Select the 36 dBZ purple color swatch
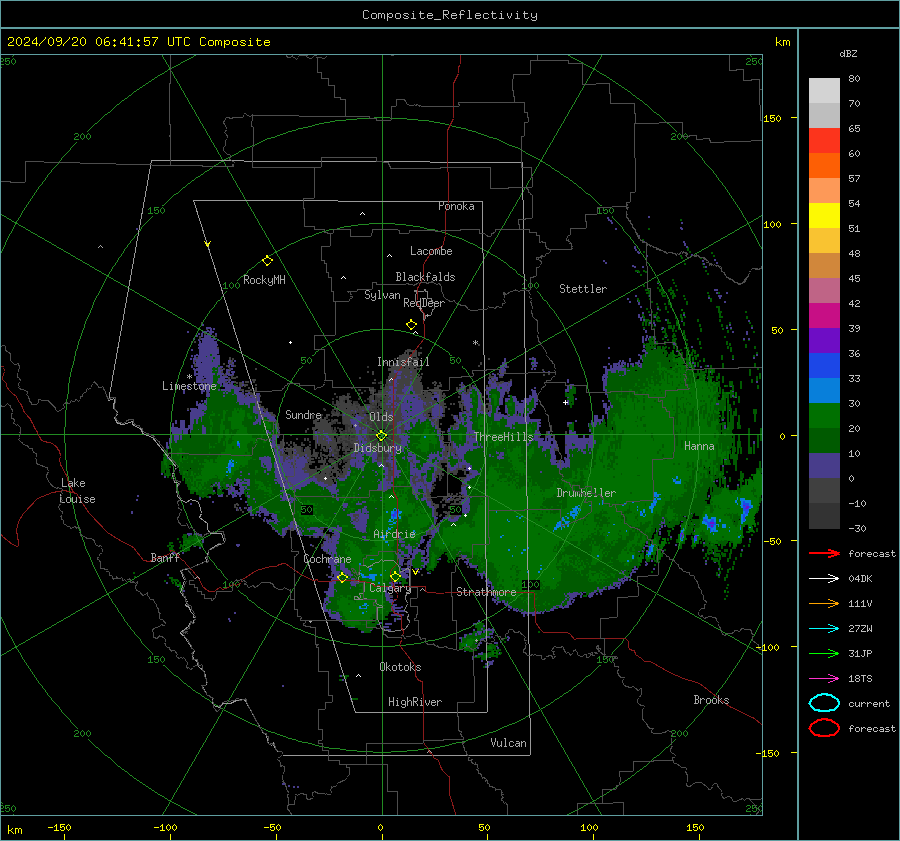This screenshot has height=841, width=900. [x=824, y=340]
